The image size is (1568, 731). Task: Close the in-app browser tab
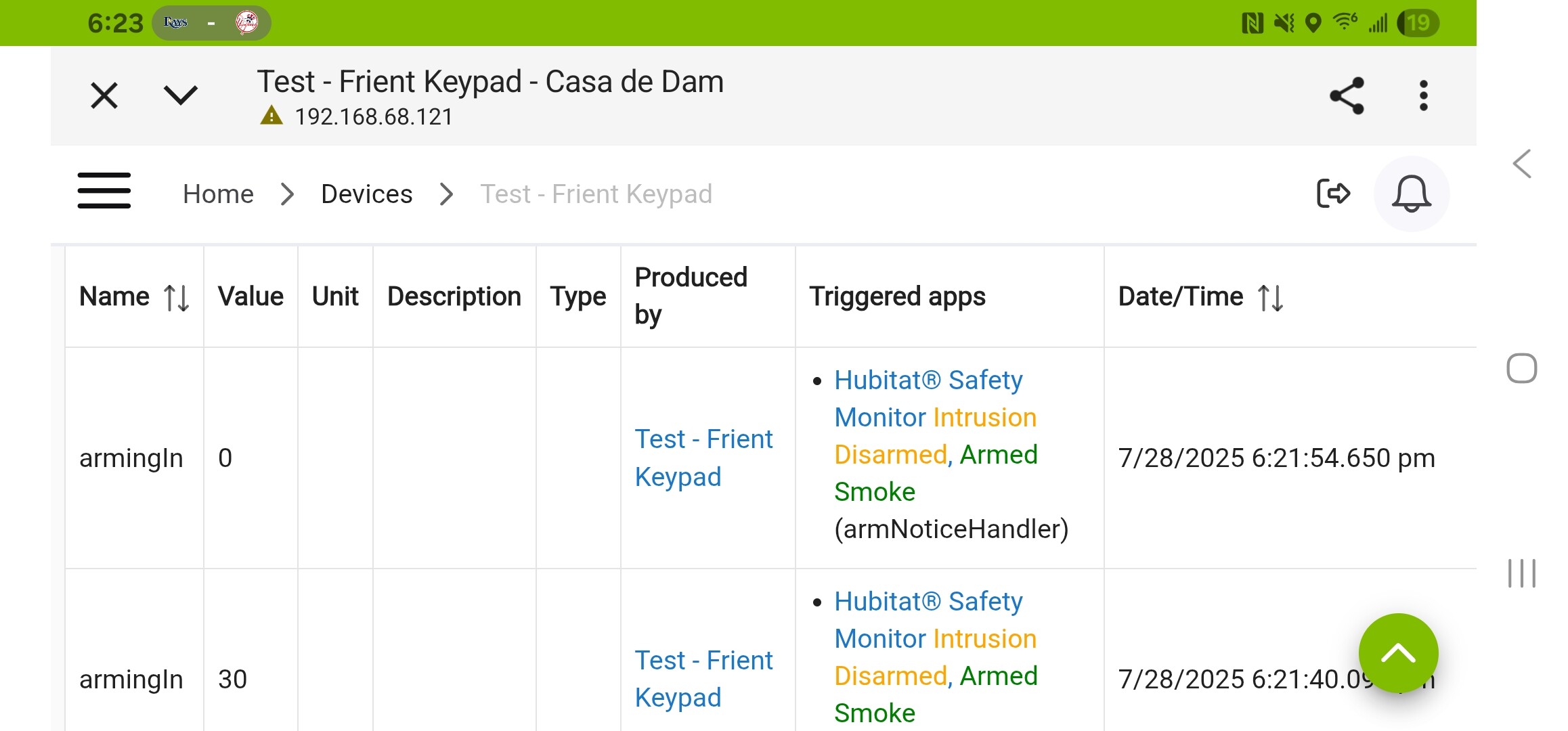[104, 95]
